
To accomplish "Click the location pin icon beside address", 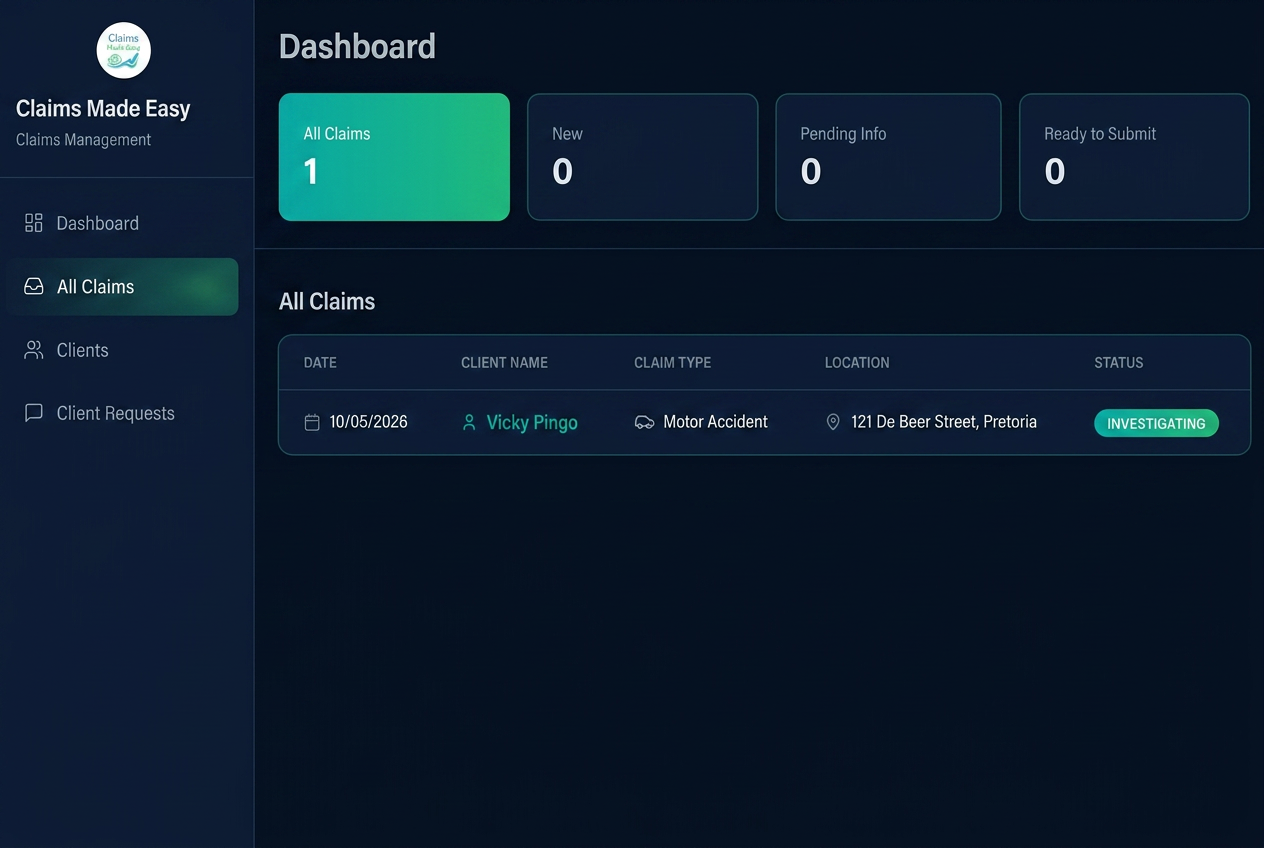I will 833,422.
